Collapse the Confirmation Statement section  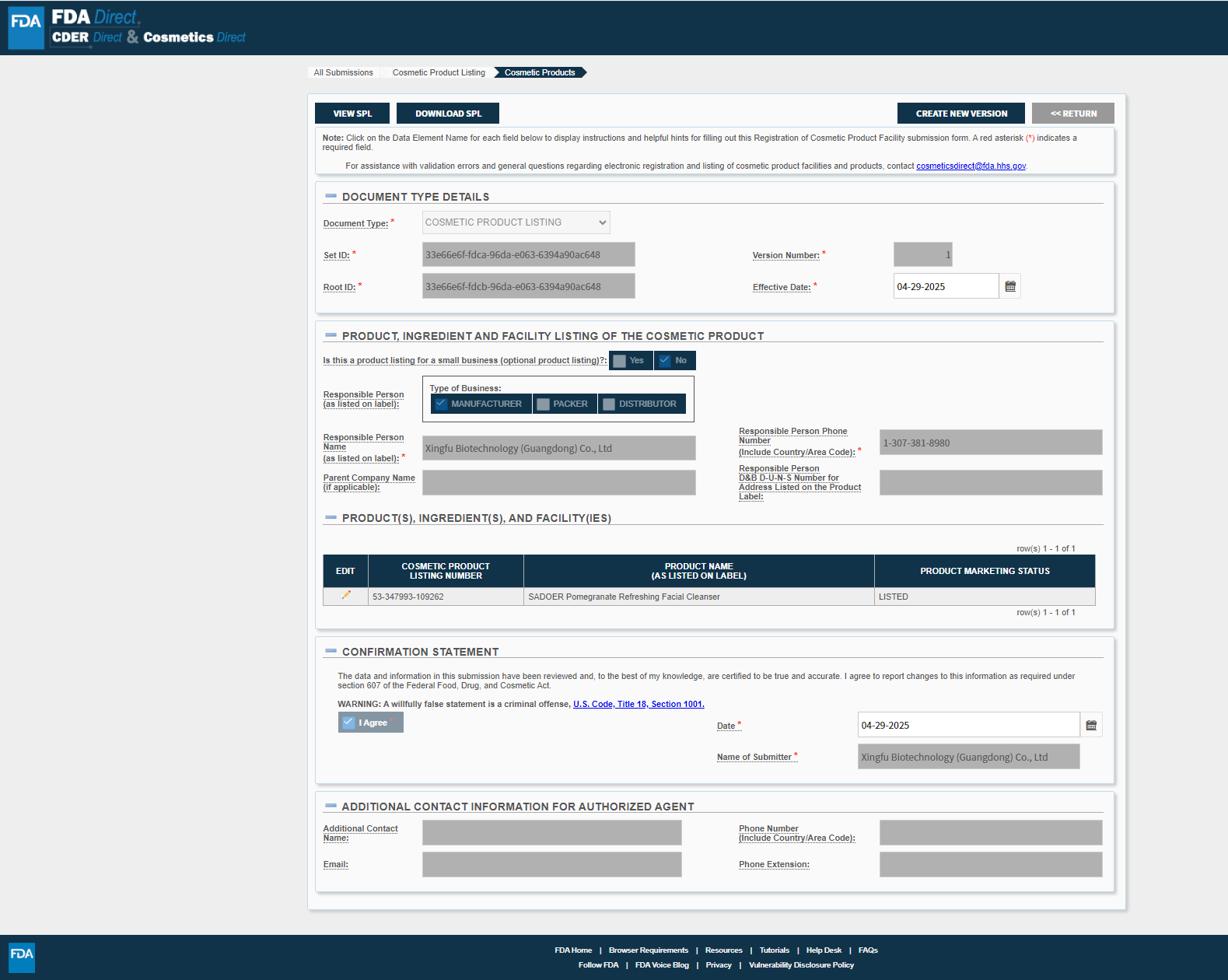point(331,652)
